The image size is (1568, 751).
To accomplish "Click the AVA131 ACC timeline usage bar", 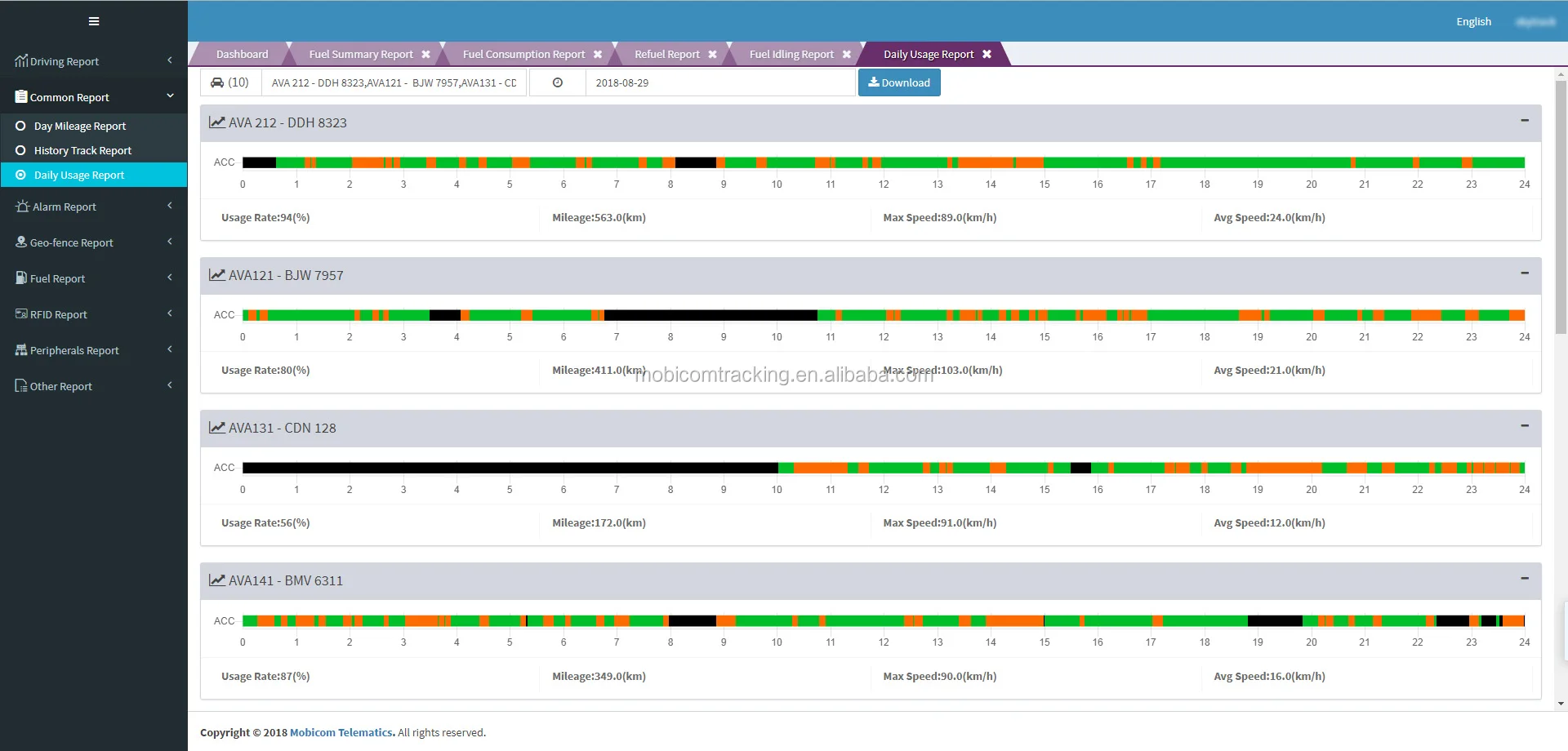I will pyautogui.click(x=883, y=468).
